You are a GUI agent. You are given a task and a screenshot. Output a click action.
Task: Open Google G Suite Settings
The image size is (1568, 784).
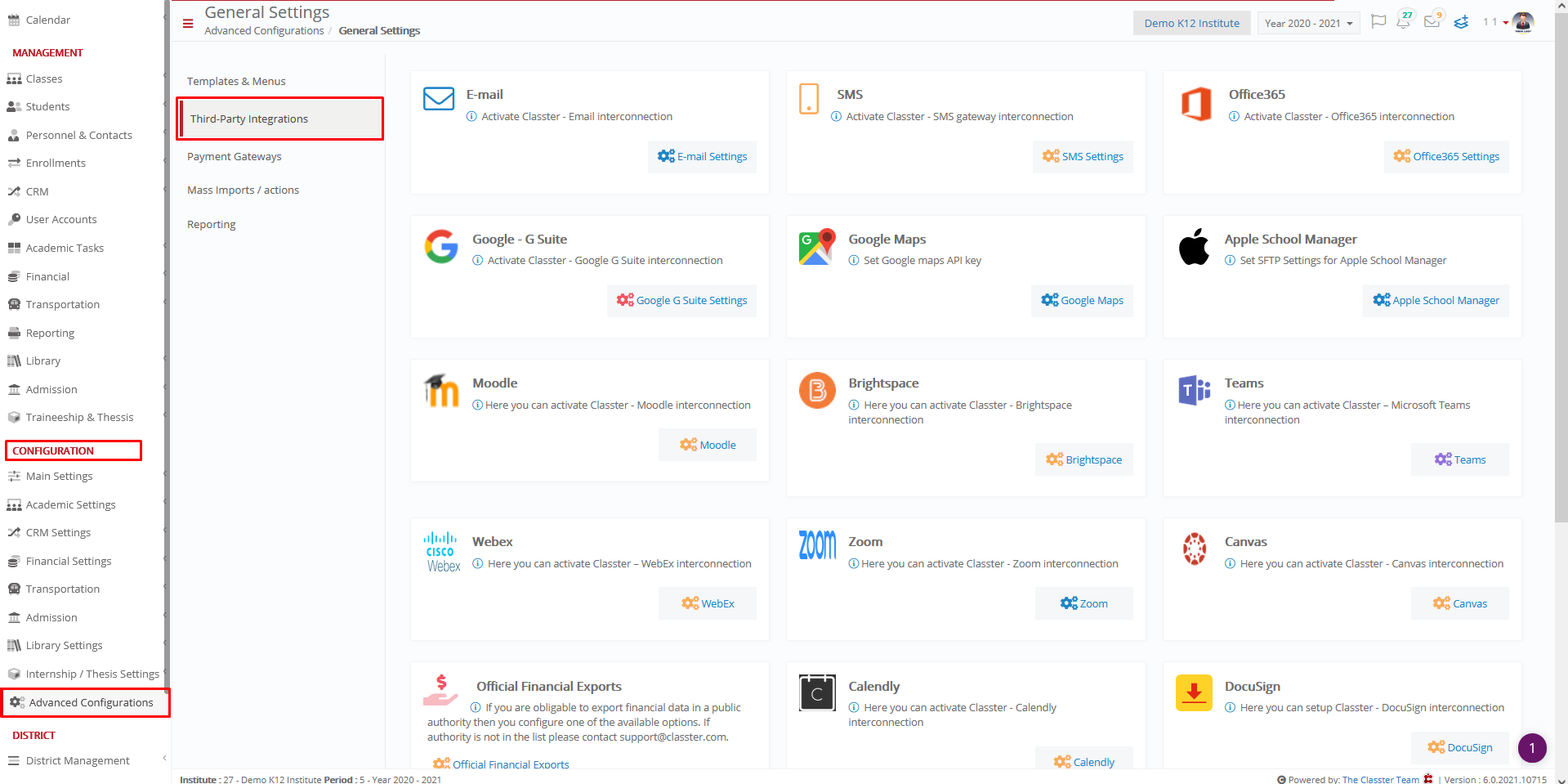pos(681,300)
